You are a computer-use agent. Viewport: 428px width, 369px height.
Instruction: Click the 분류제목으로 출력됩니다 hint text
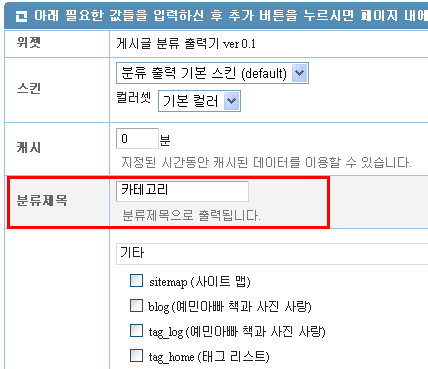tap(191, 215)
